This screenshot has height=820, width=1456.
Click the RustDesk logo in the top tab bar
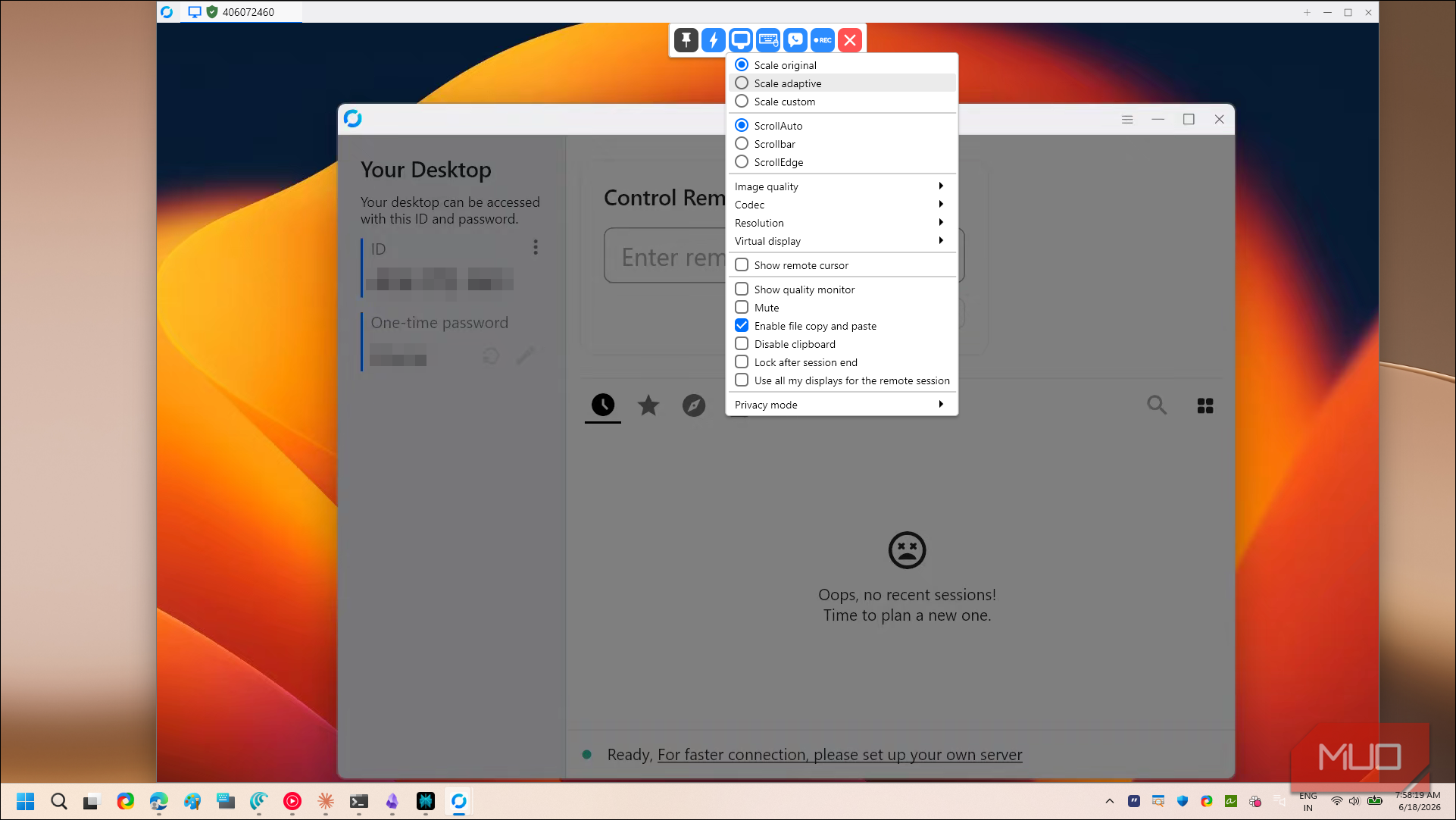point(167,12)
